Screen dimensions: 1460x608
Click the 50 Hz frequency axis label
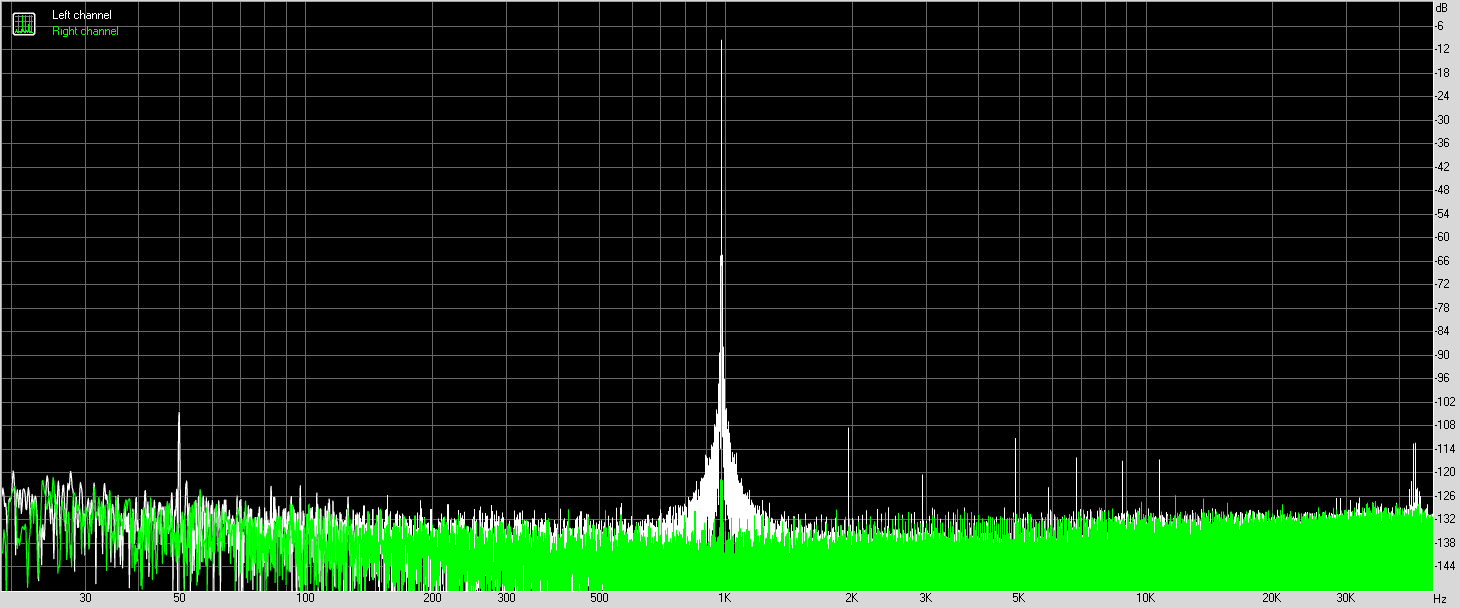pyautogui.click(x=179, y=598)
